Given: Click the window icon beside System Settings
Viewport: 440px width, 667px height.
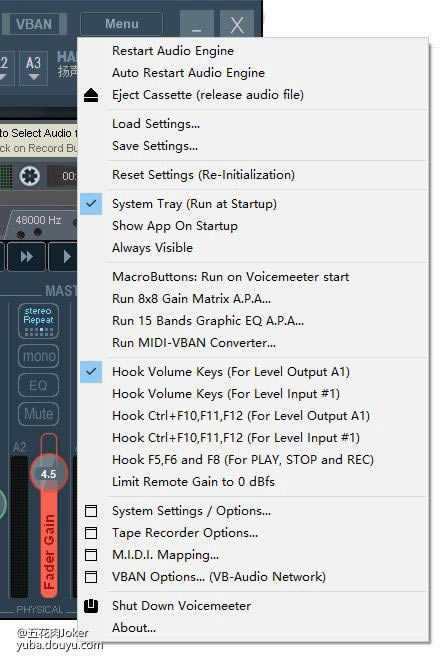Looking at the screenshot, I should tap(91, 510).
